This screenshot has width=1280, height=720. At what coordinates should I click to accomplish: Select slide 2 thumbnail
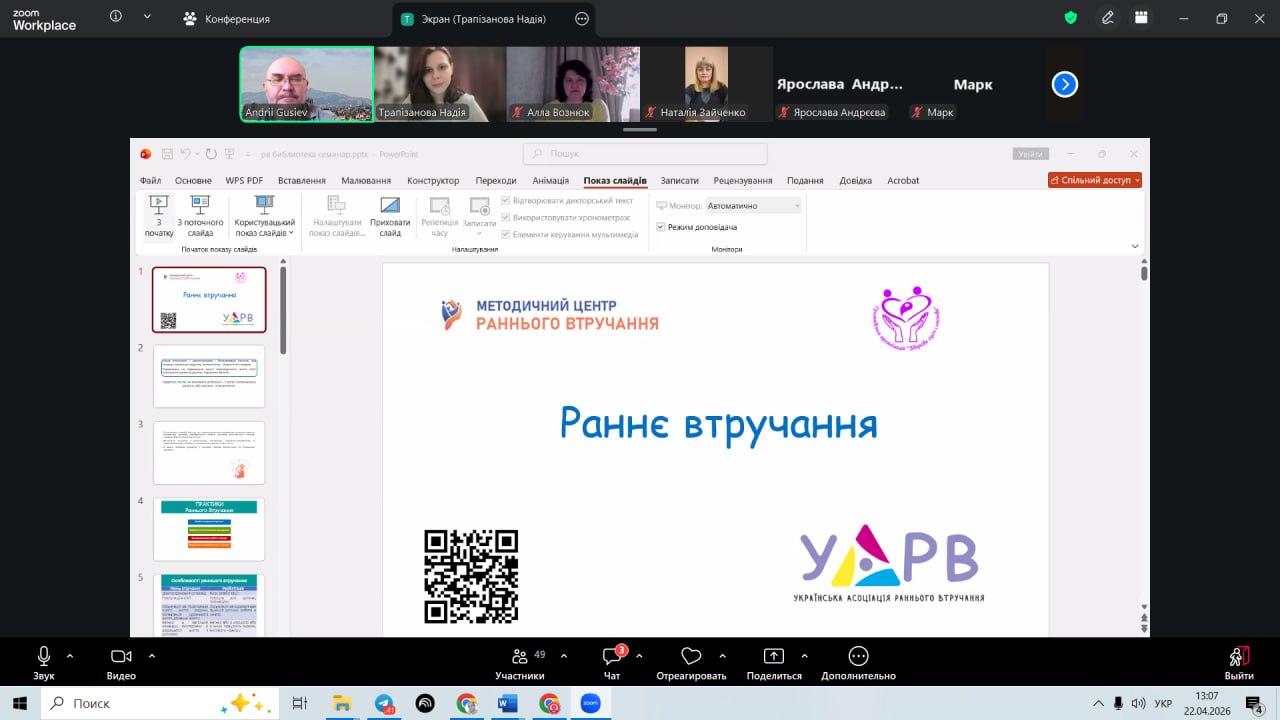tap(209, 376)
